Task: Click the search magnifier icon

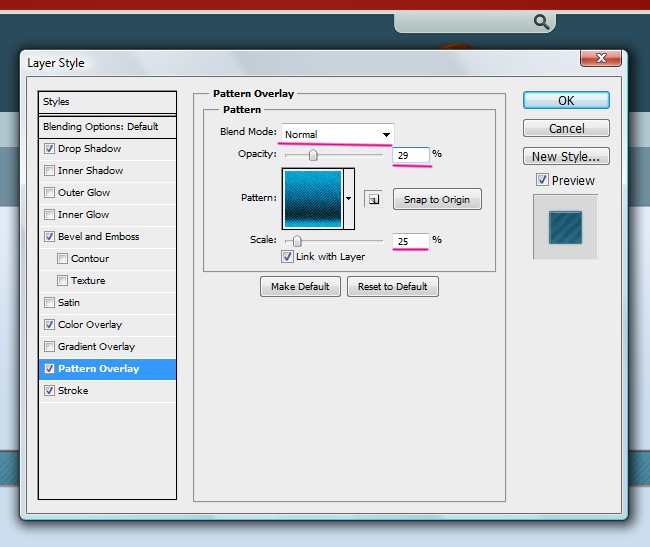Action: pyautogui.click(x=541, y=21)
